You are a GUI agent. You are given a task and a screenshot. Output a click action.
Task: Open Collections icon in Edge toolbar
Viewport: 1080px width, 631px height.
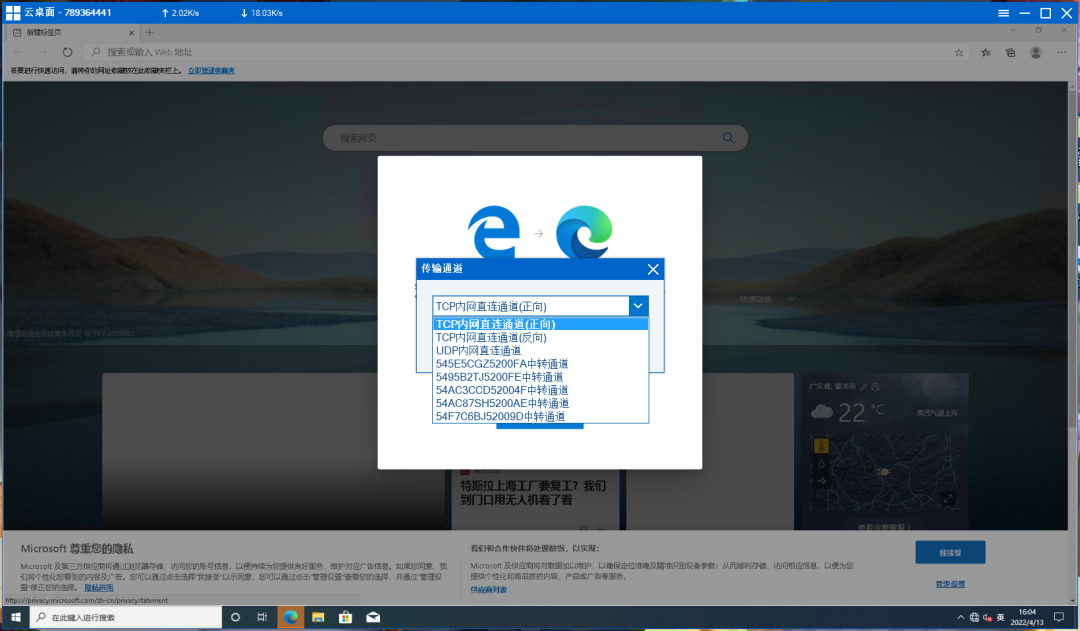[x=1010, y=52]
